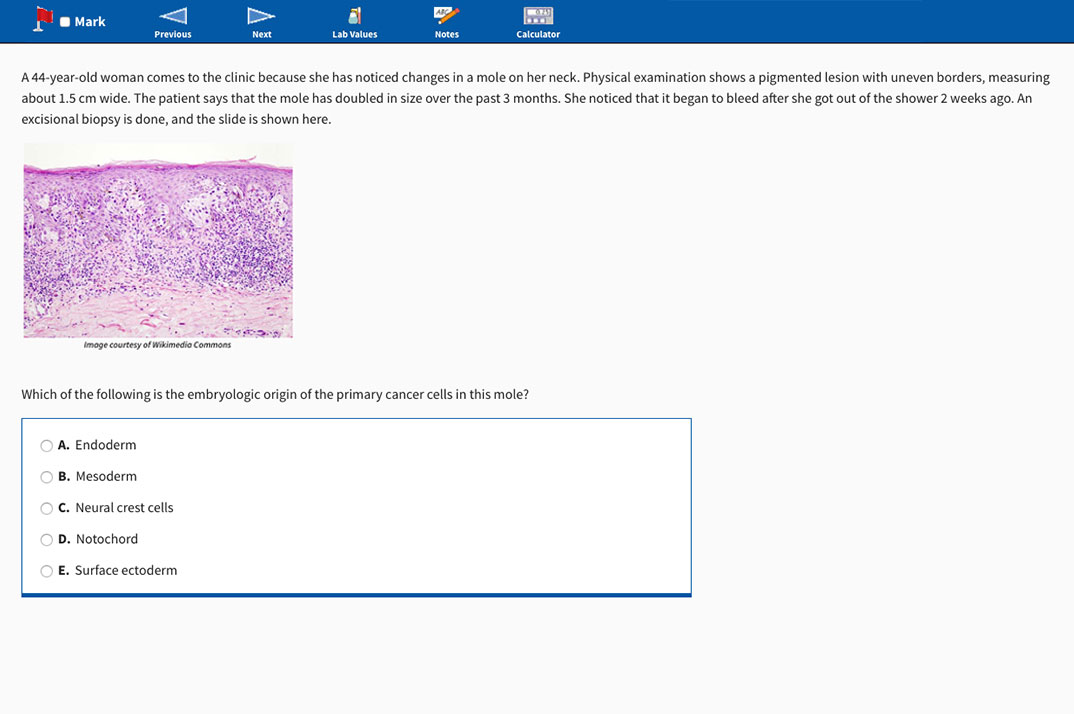Screen dimensions: 1074x714
Task: Click the patient vignette paragraph text
Action: pos(536,98)
